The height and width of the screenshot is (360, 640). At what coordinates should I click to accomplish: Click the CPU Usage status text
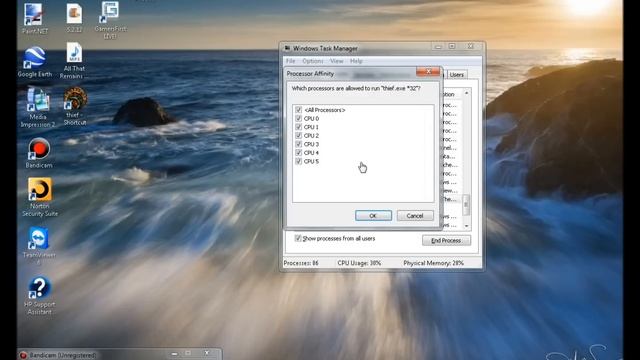click(359, 263)
